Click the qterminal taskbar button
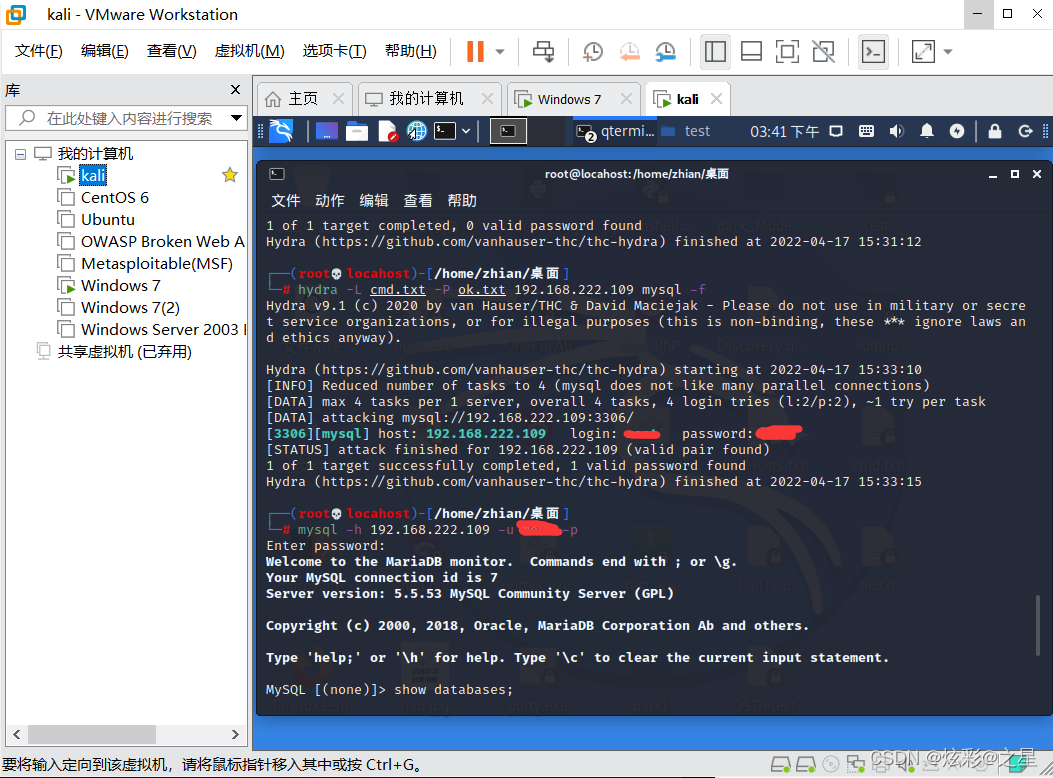 point(616,132)
